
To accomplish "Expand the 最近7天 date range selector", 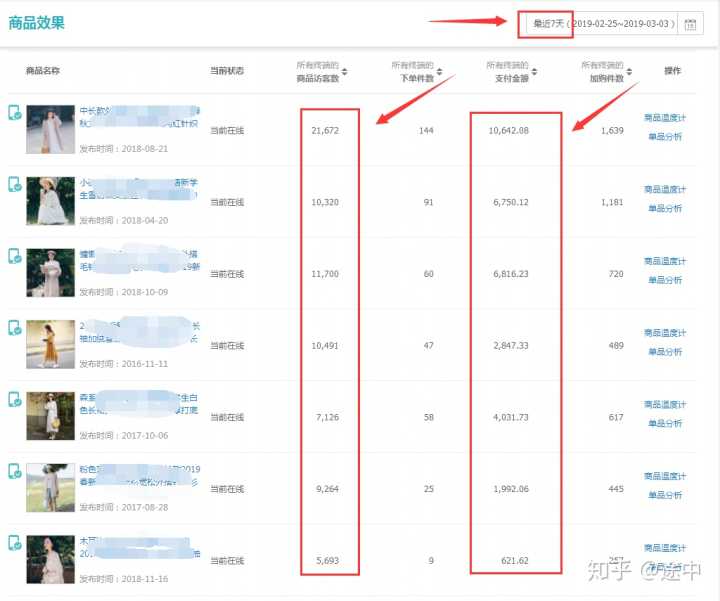I will click(x=603, y=24).
